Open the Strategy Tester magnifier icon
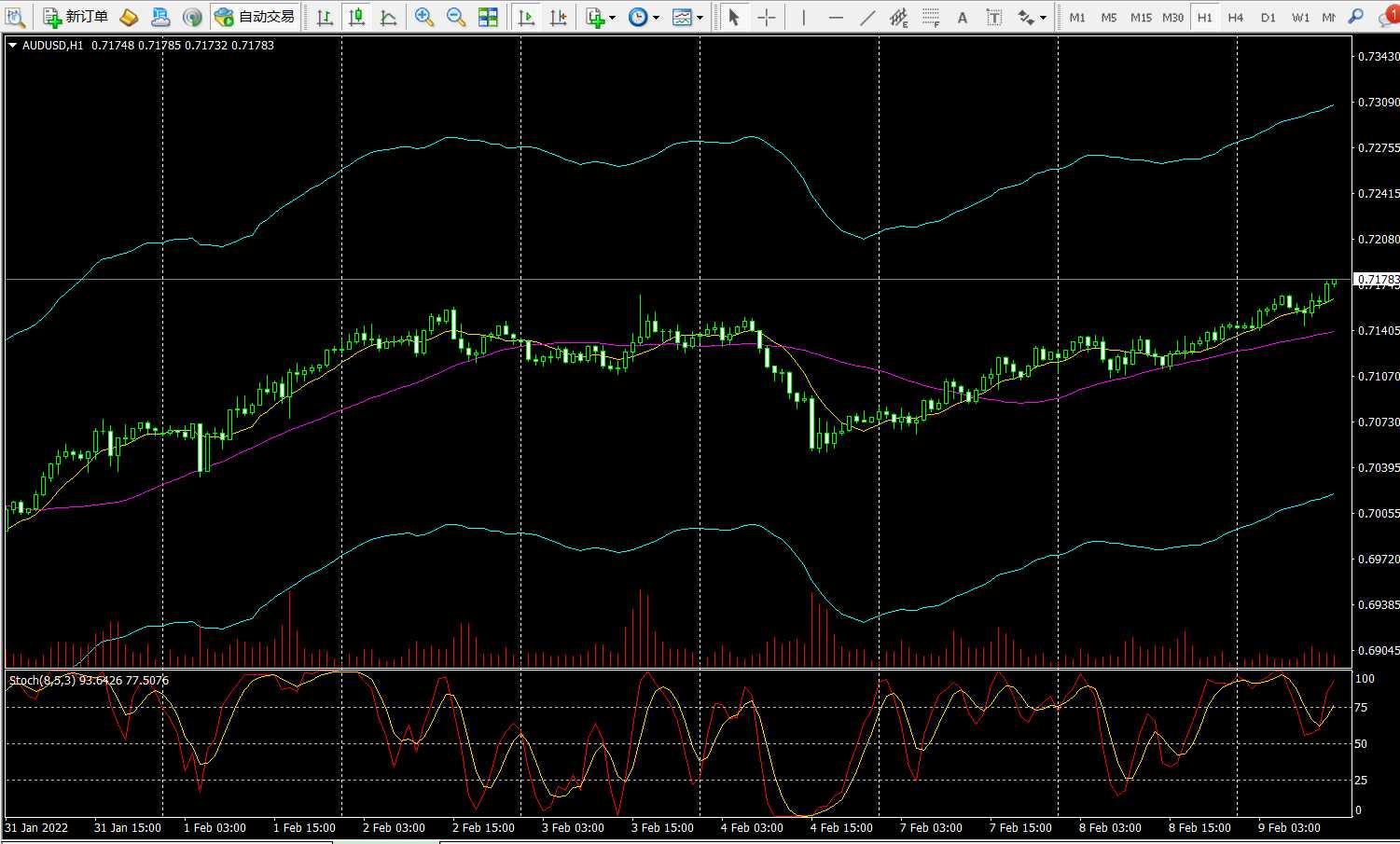 [x=16, y=17]
